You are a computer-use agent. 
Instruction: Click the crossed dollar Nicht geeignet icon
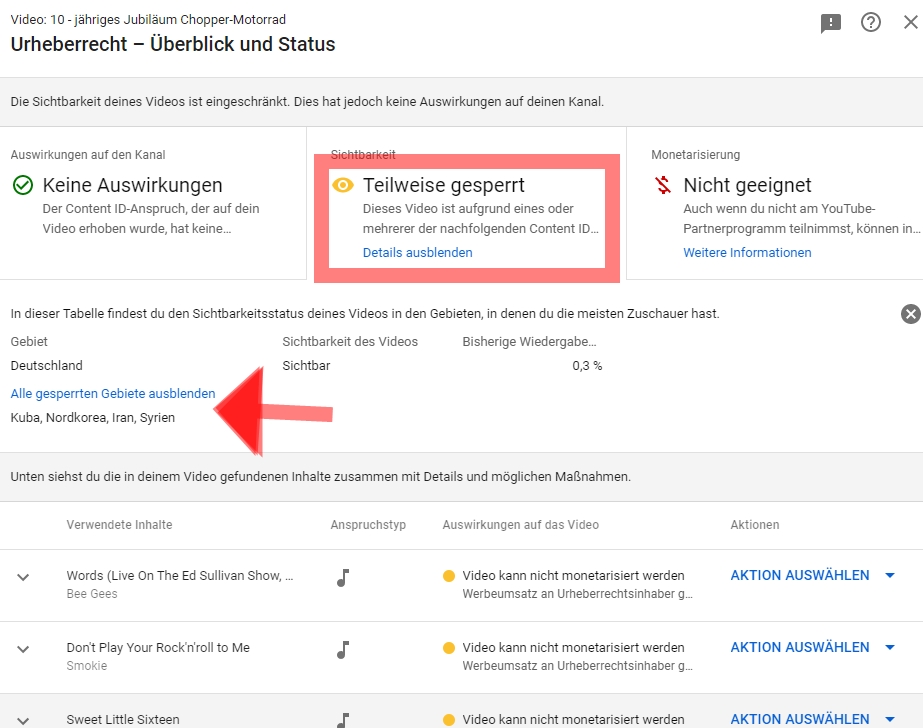click(663, 185)
